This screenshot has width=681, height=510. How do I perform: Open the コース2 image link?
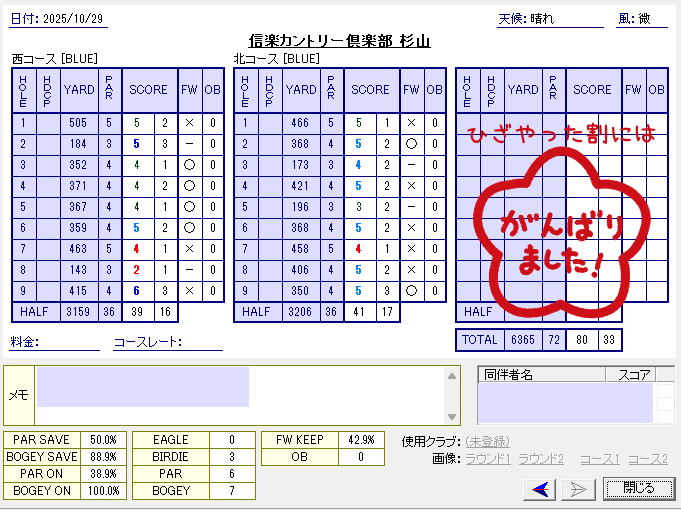click(647, 459)
